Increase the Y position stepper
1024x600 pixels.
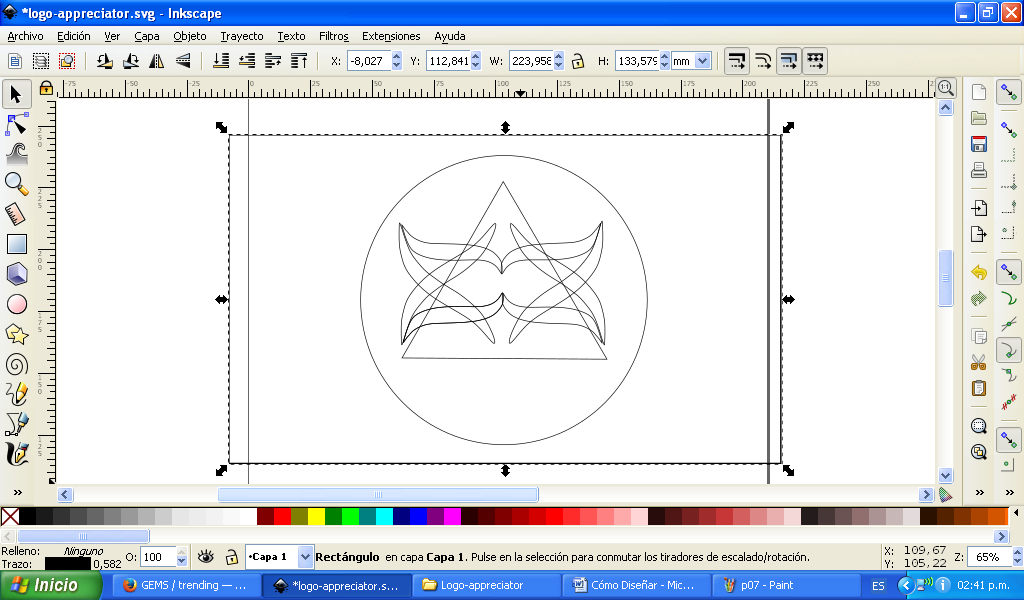pyautogui.click(x=475, y=57)
